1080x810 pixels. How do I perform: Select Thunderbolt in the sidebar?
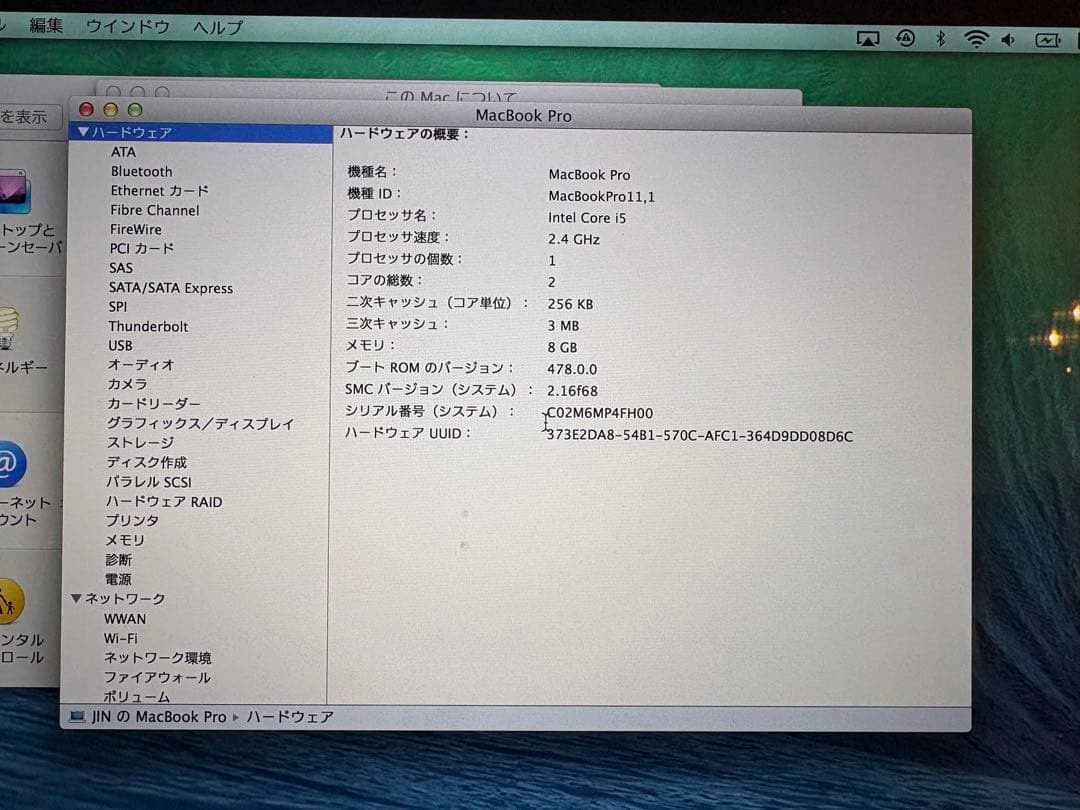[148, 326]
